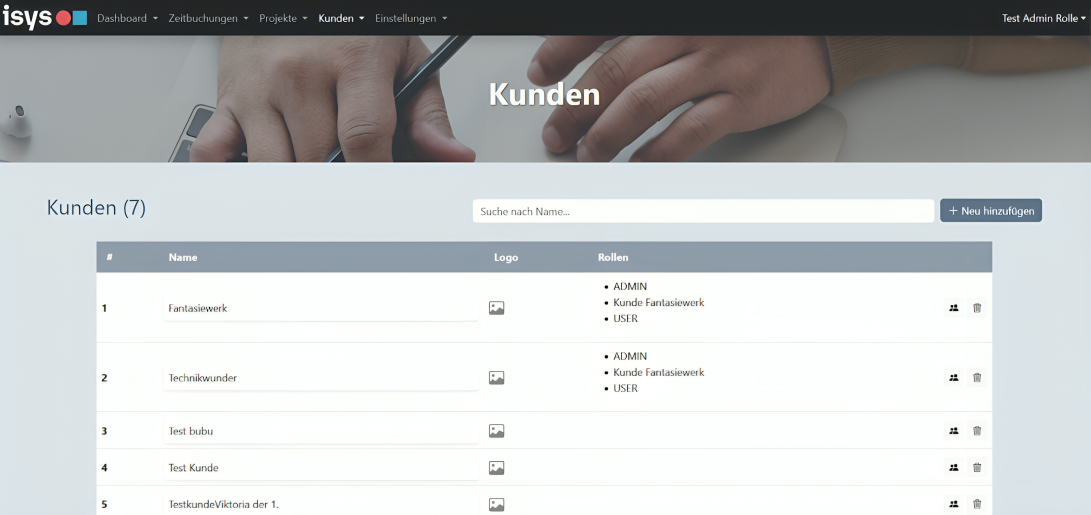
Task: Click the Name column header
Action: tap(182, 257)
